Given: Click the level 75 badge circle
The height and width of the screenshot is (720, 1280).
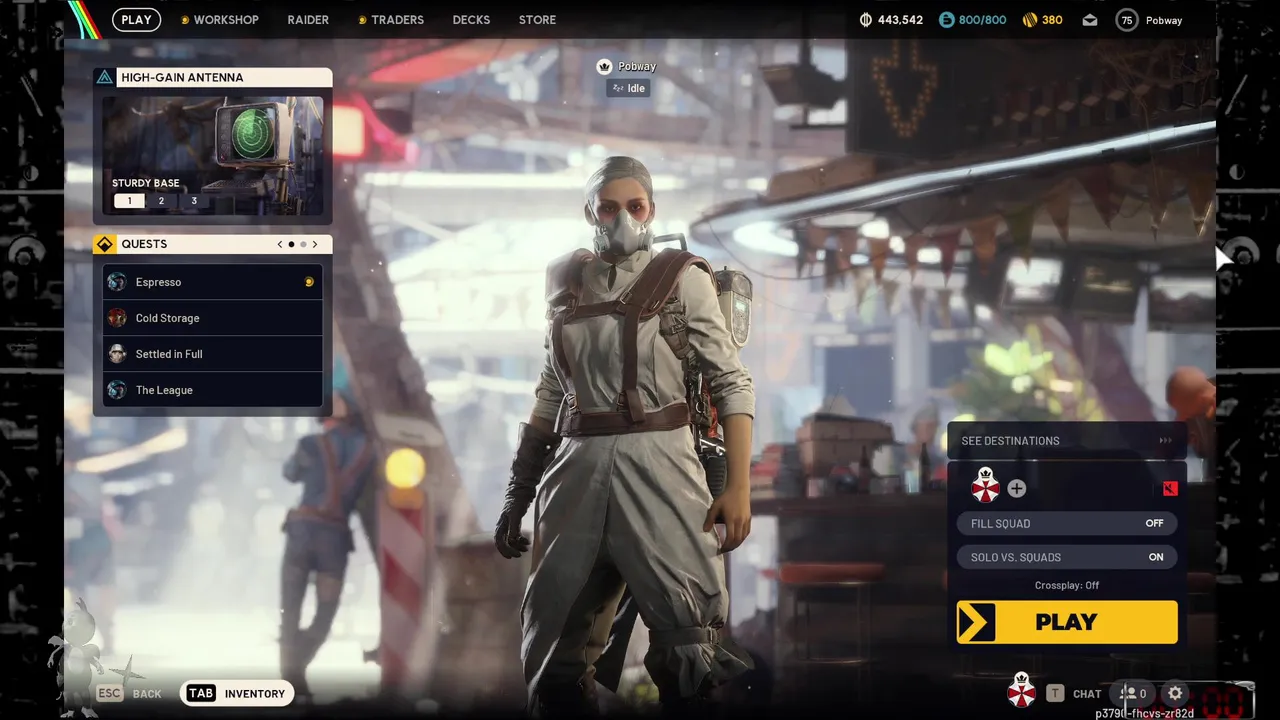Looking at the screenshot, I should point(1127,20).
